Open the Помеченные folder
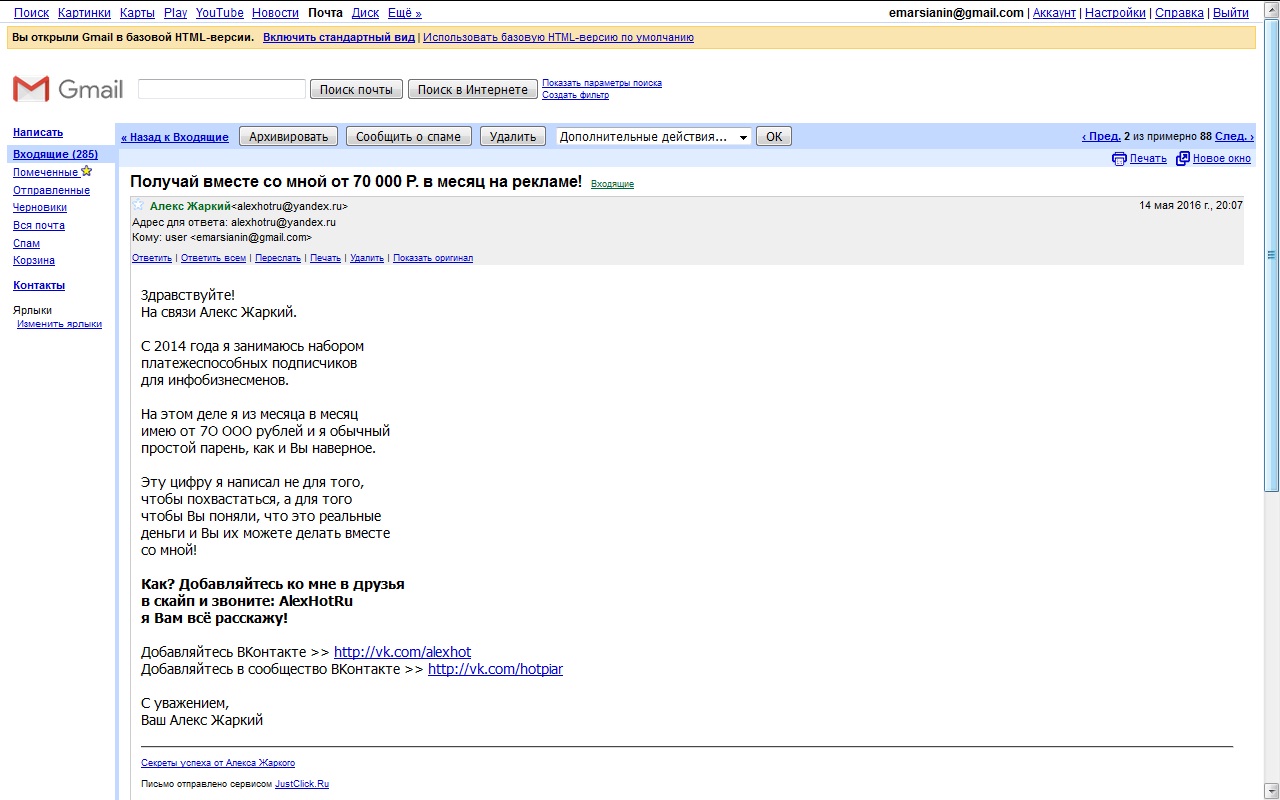The width and height of the screenshot is (1280, 800). [45, 172]
